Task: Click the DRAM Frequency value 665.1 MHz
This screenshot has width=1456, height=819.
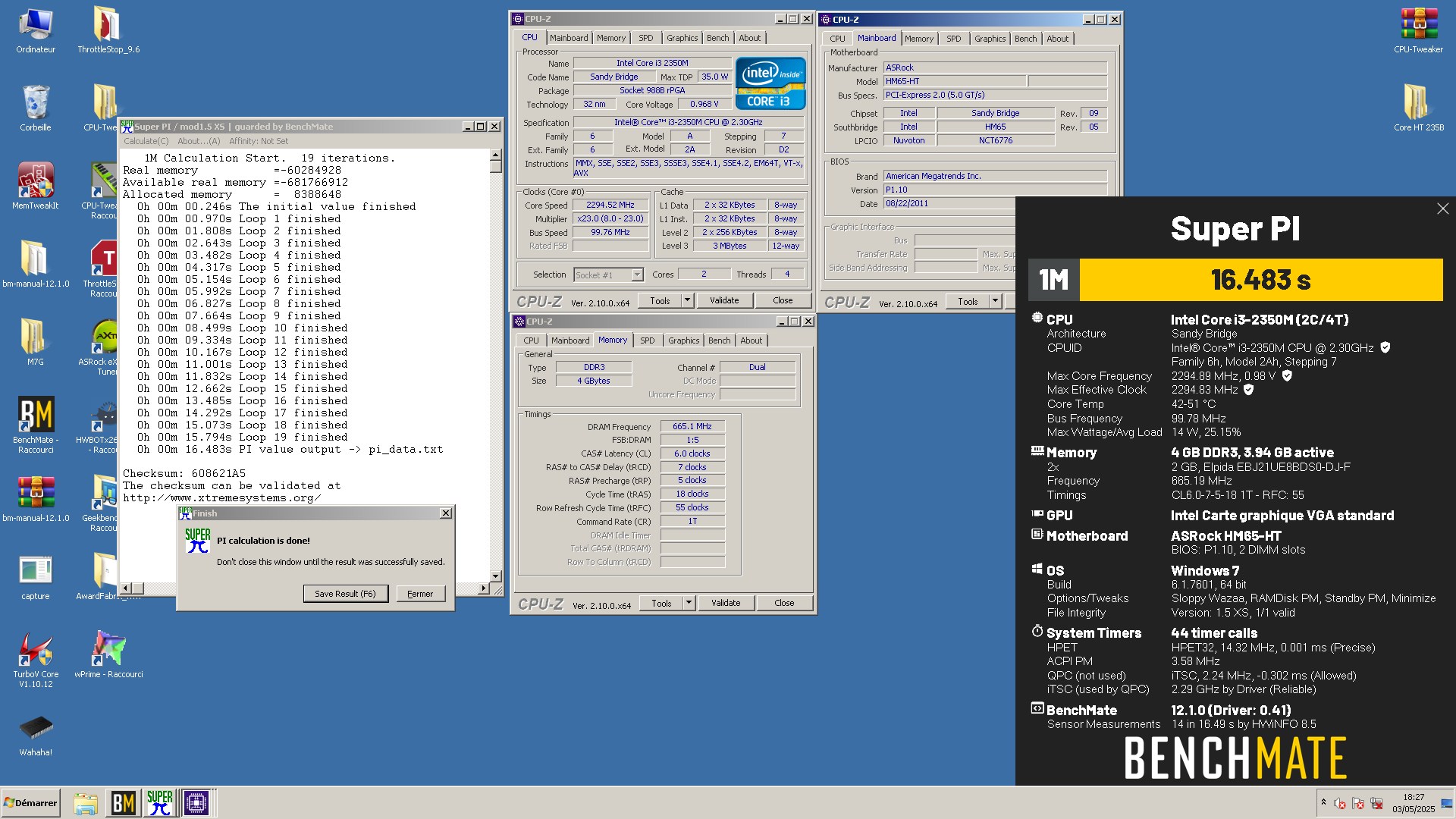Action: (x=692, y=426)
